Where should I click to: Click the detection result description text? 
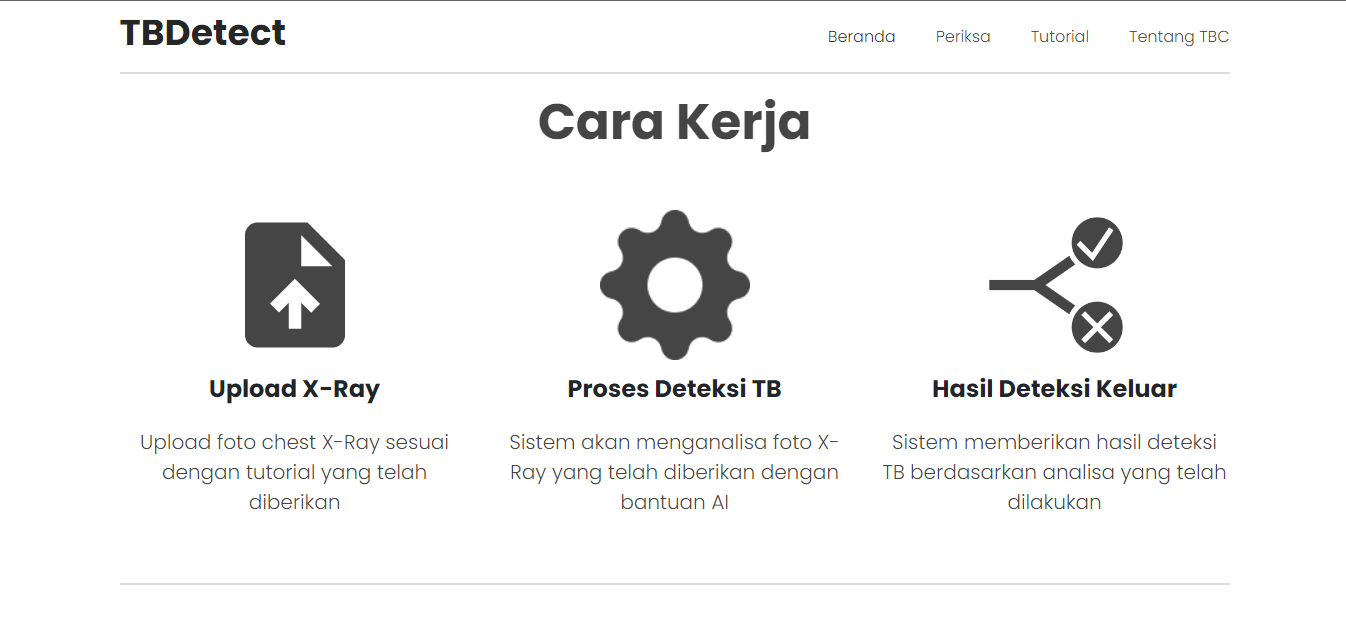click(1055, 471)
